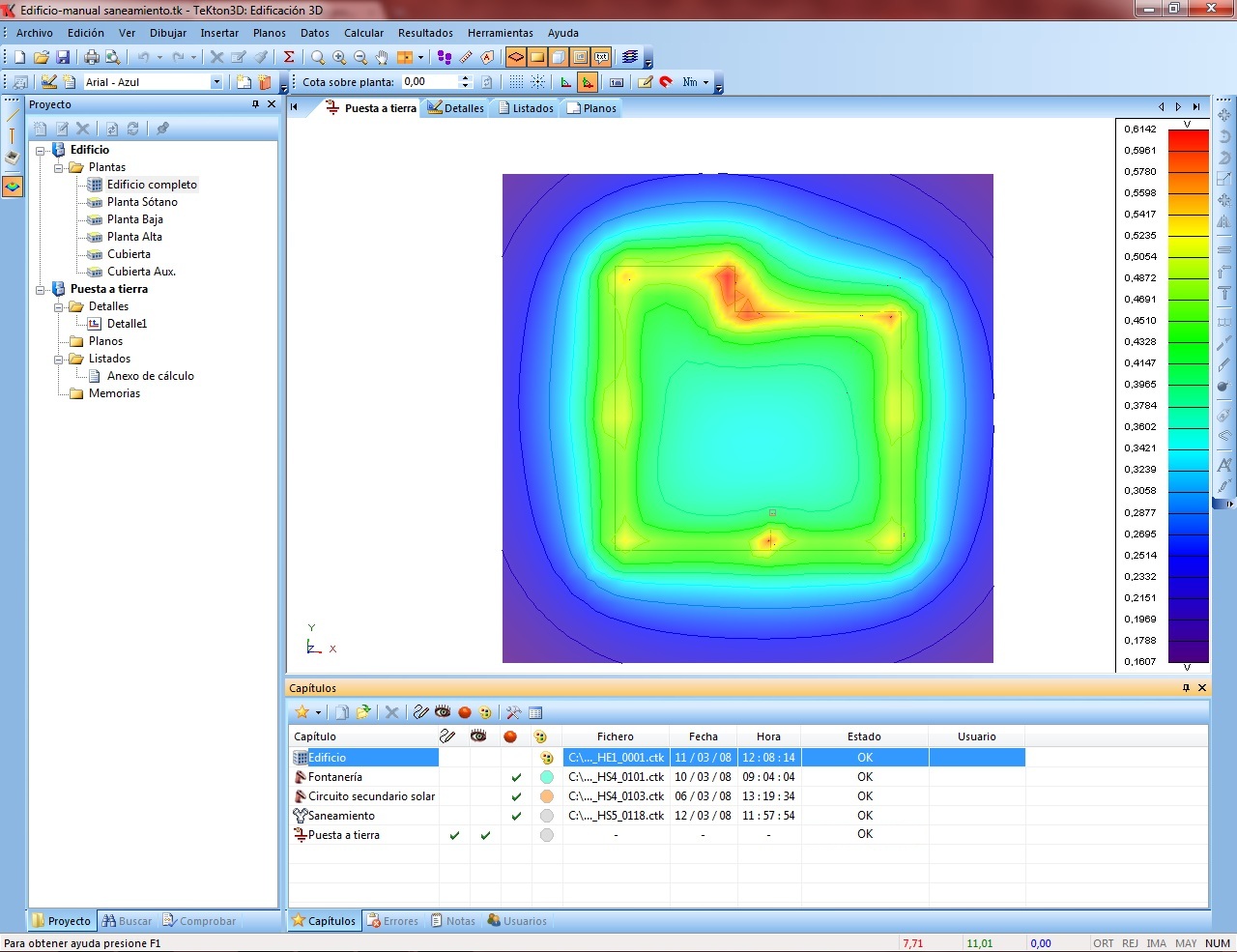Switch to the Listados tab

tap(527, 108)
